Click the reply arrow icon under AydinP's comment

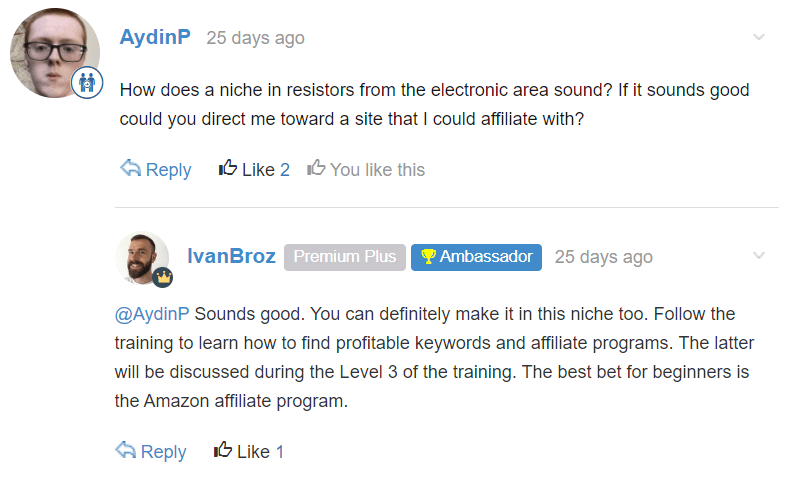click(130, 168)
